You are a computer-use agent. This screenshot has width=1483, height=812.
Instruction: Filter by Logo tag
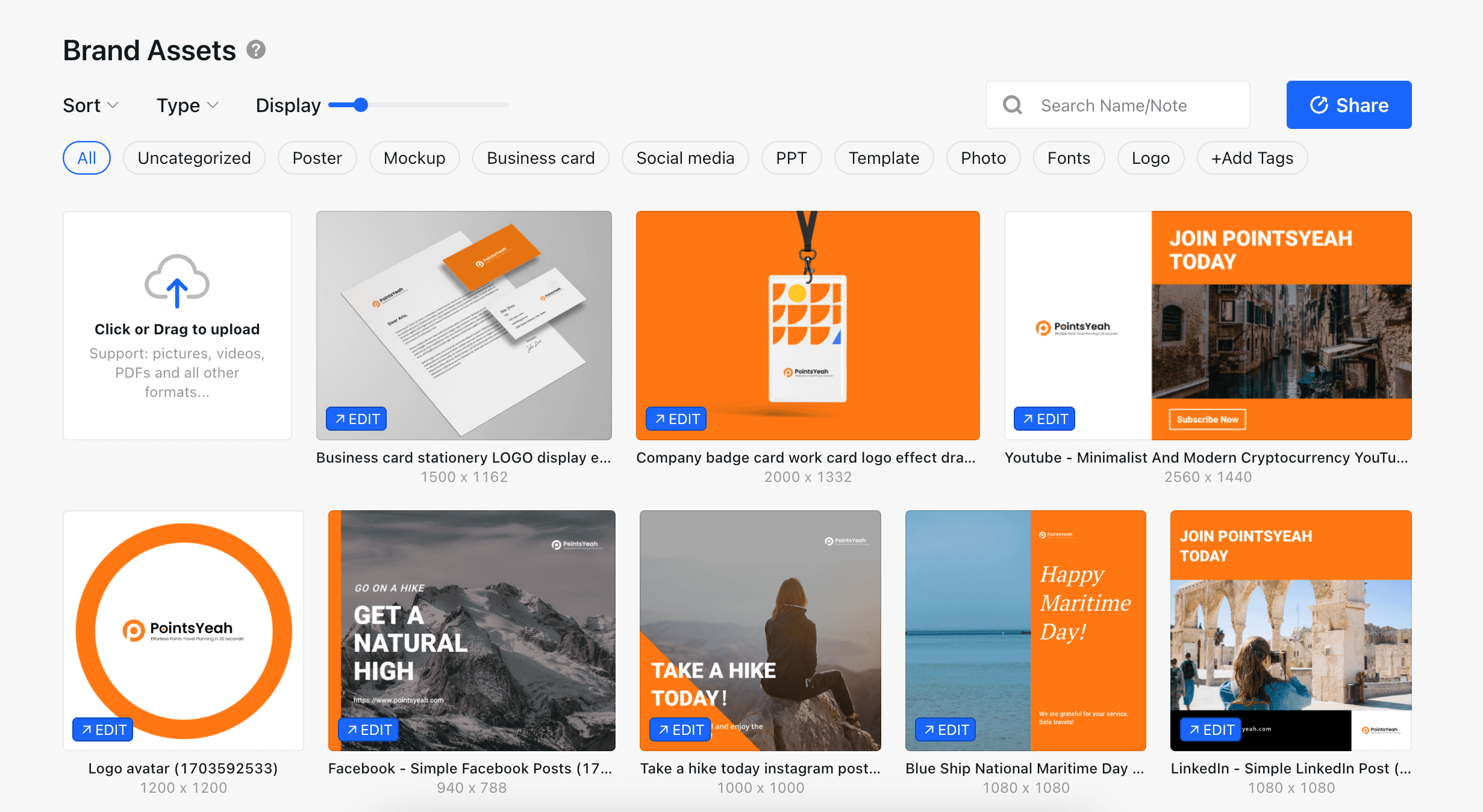1151,158
